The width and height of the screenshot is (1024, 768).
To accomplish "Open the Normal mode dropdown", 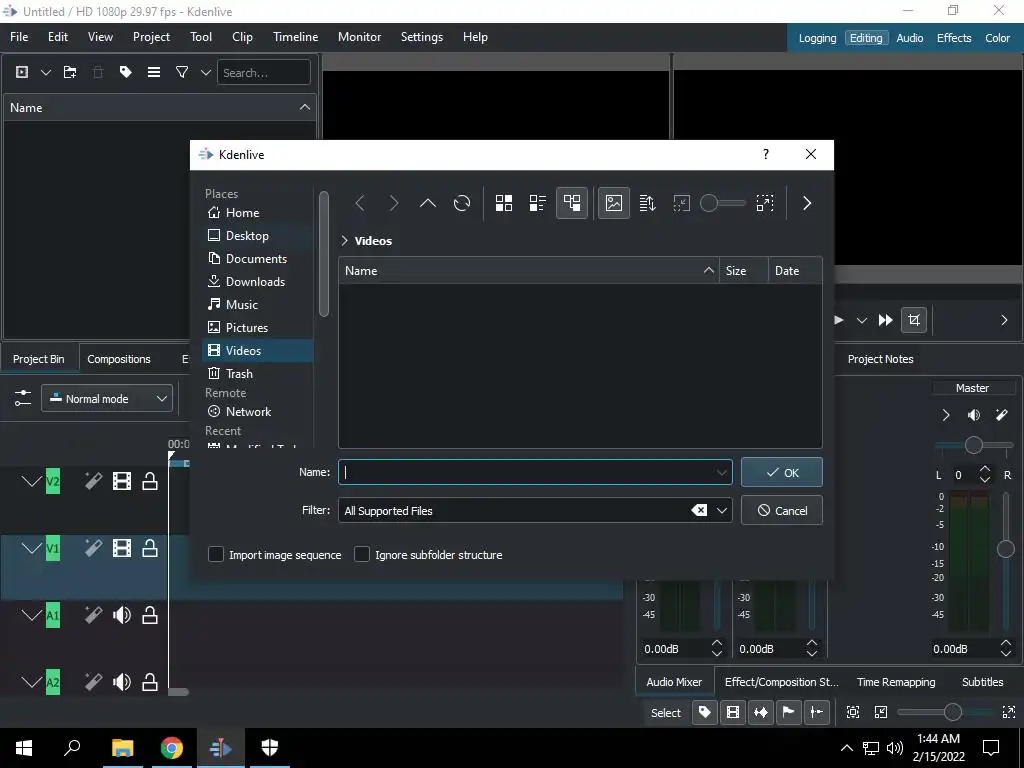I will click(x=107, y=398).
